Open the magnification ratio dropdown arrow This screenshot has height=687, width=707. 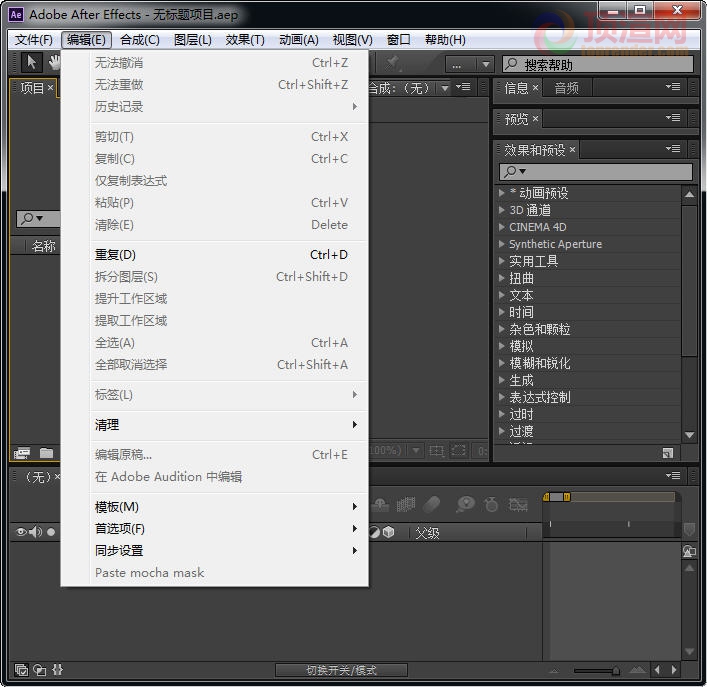click(416, 450)
